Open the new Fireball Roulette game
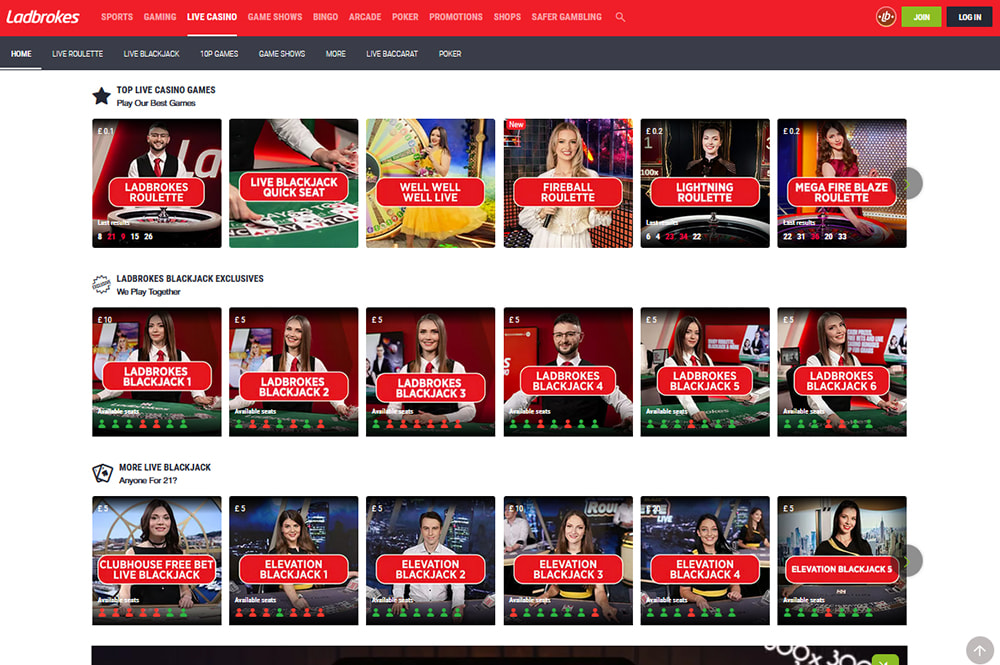This screenshot has height=665, width=1000. click(568, 183)
